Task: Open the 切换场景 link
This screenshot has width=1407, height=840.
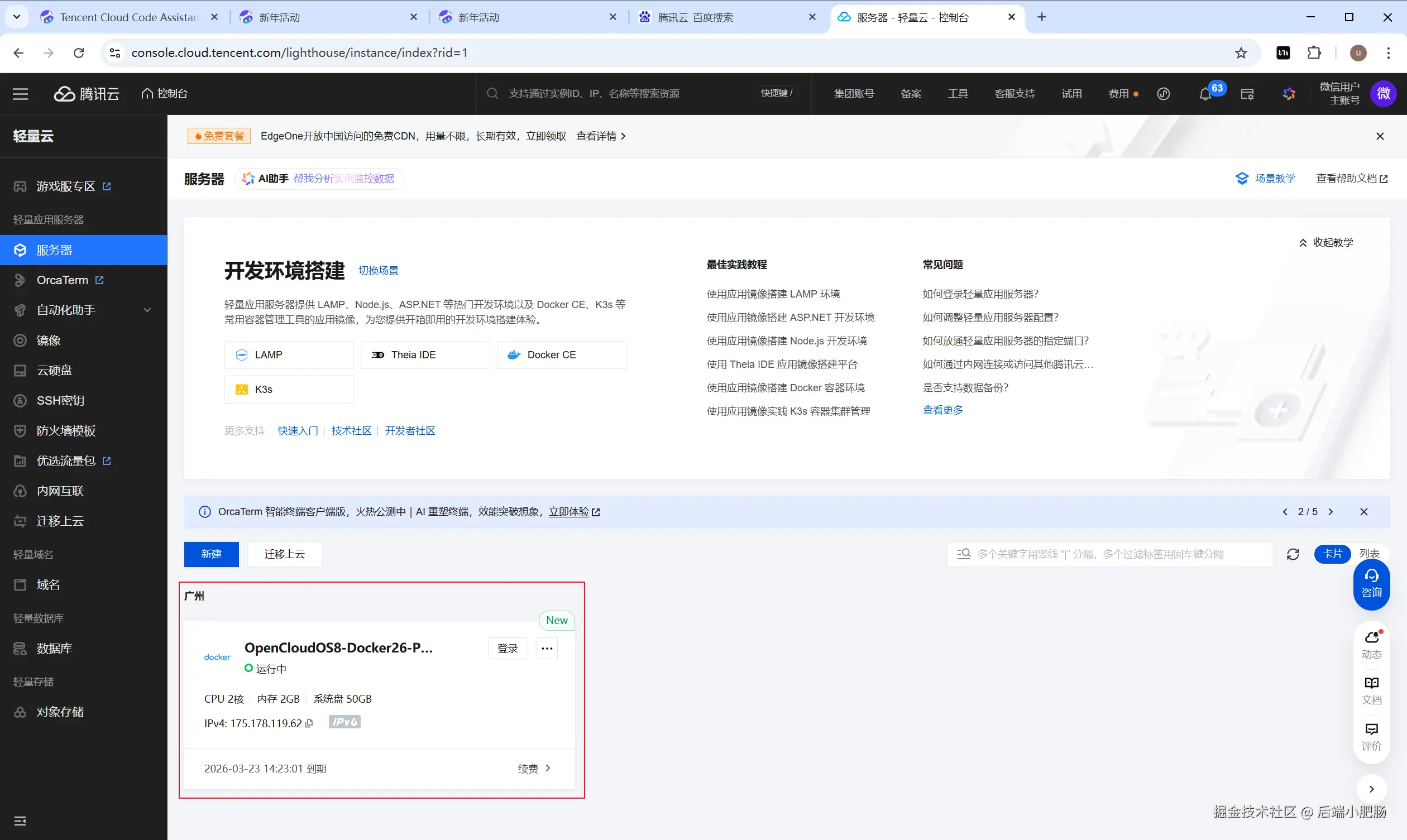Action: coord(378,270)
